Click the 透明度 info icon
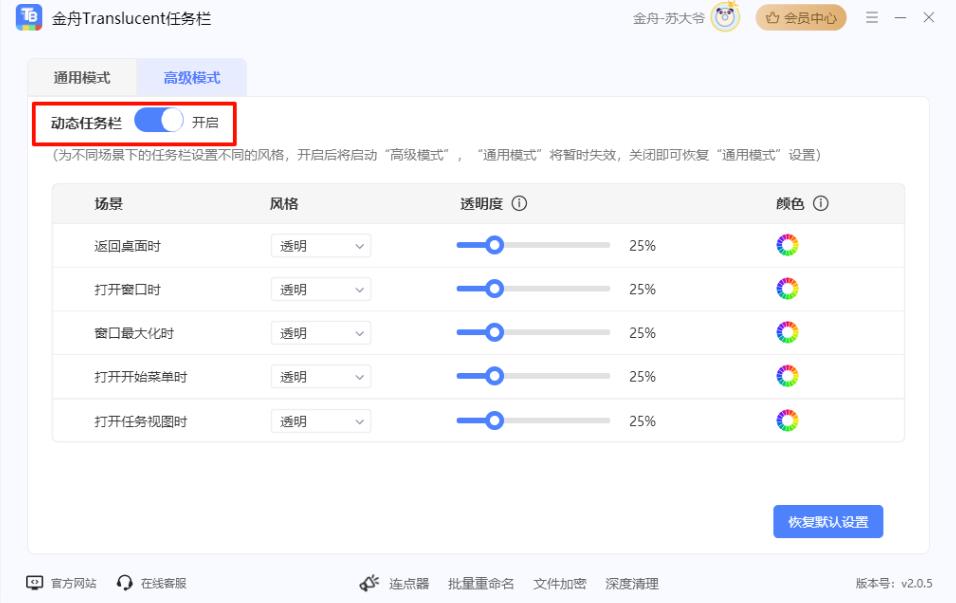Image resolution: width=956 pixels, height=603 pixels. click(x=519, y=203)
